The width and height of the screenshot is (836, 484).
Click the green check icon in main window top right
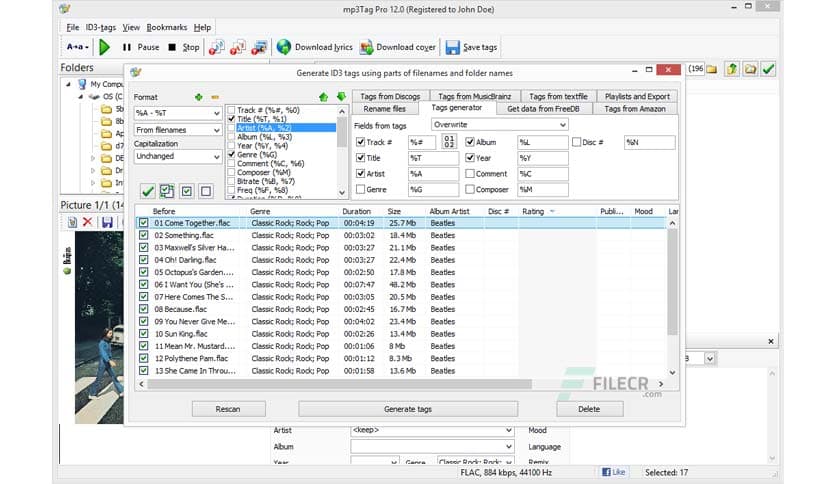coord(768,69)
